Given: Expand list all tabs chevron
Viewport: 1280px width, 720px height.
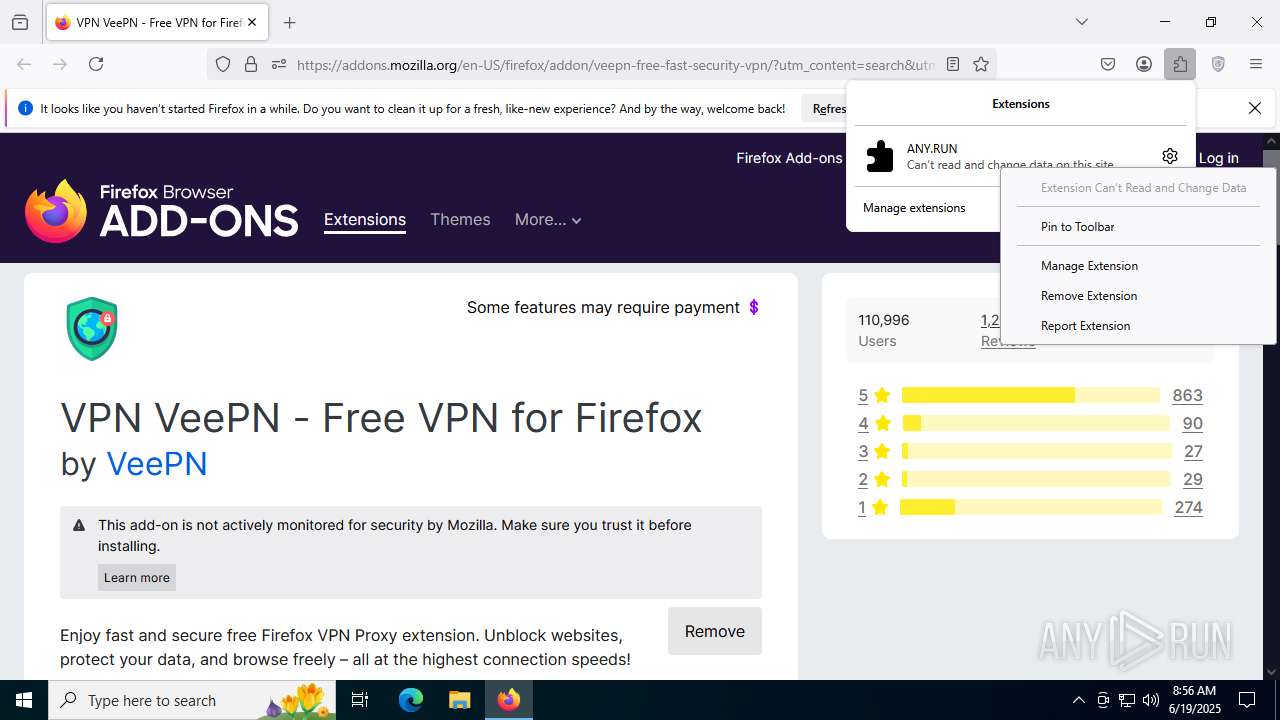Looking at the screenshot, I should 1081,22.
